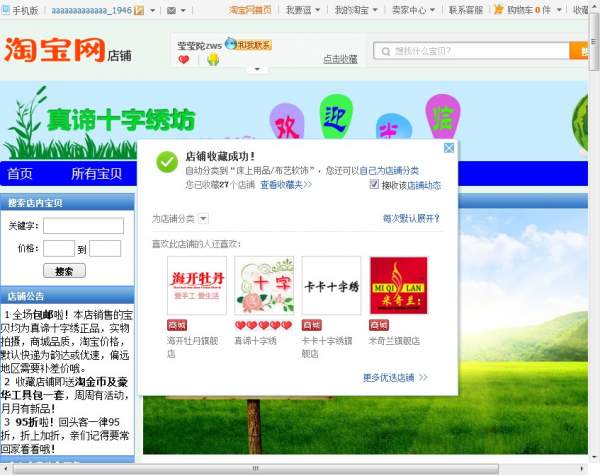The image size is (600, 475).
Task: Click the red heart rating icon in shop info
Action: point(184,60)
